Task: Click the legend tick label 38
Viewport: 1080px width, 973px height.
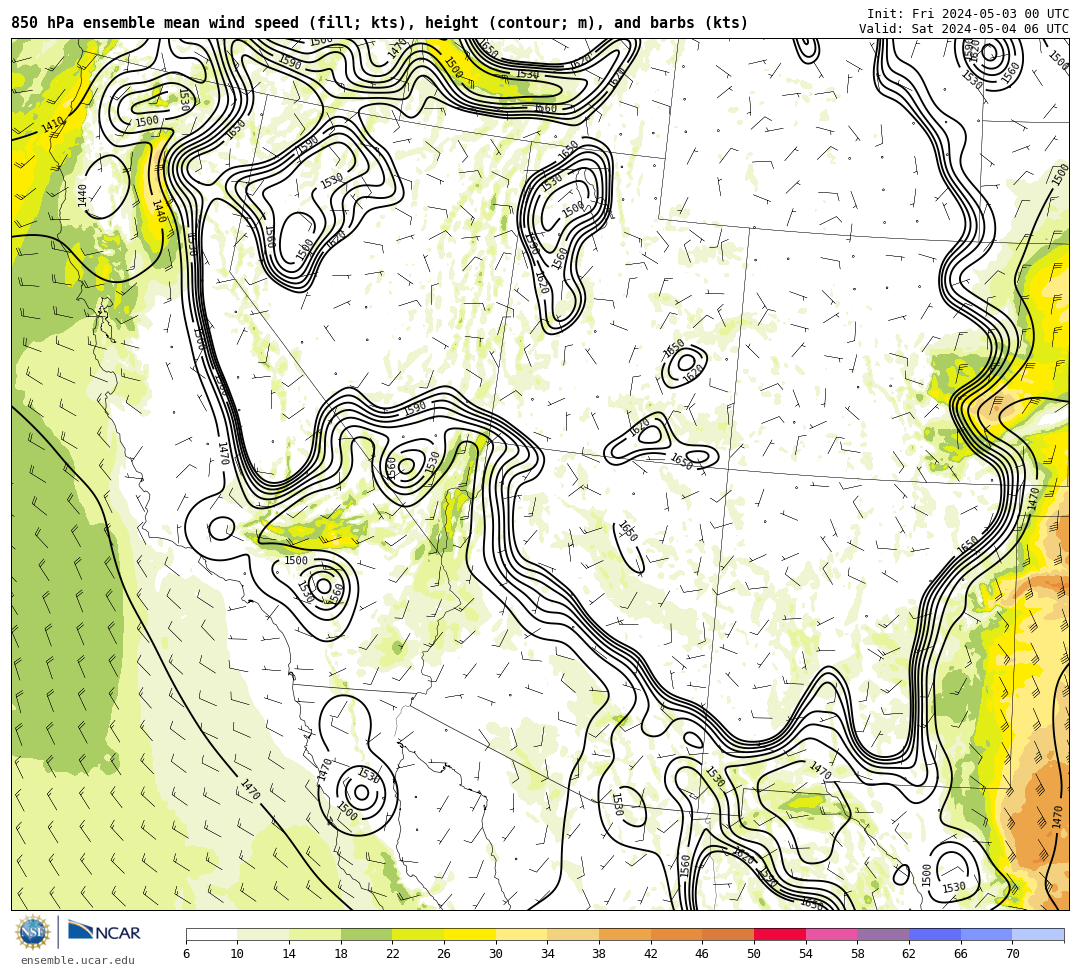Action: [x=599, y=954]
